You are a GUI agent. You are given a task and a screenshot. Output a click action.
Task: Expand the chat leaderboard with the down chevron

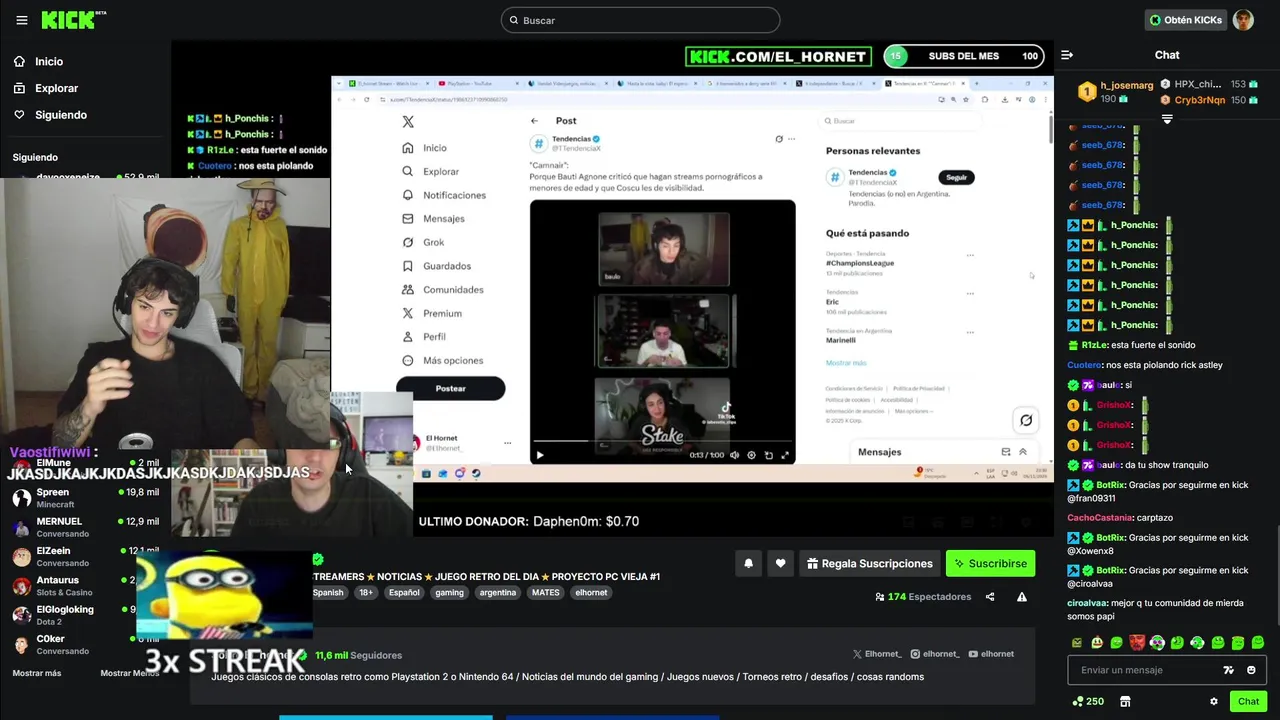(1167, 119)
